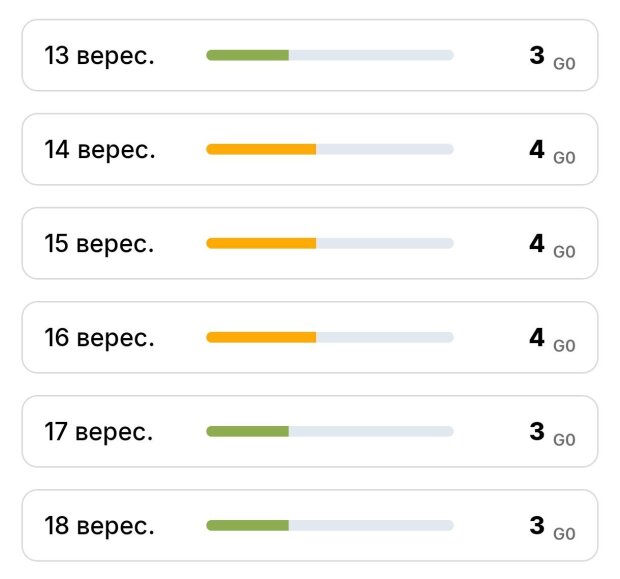Select the 4 GO value on 14 верес.
This screenshot has width=620, height=579.
[552, 151]
